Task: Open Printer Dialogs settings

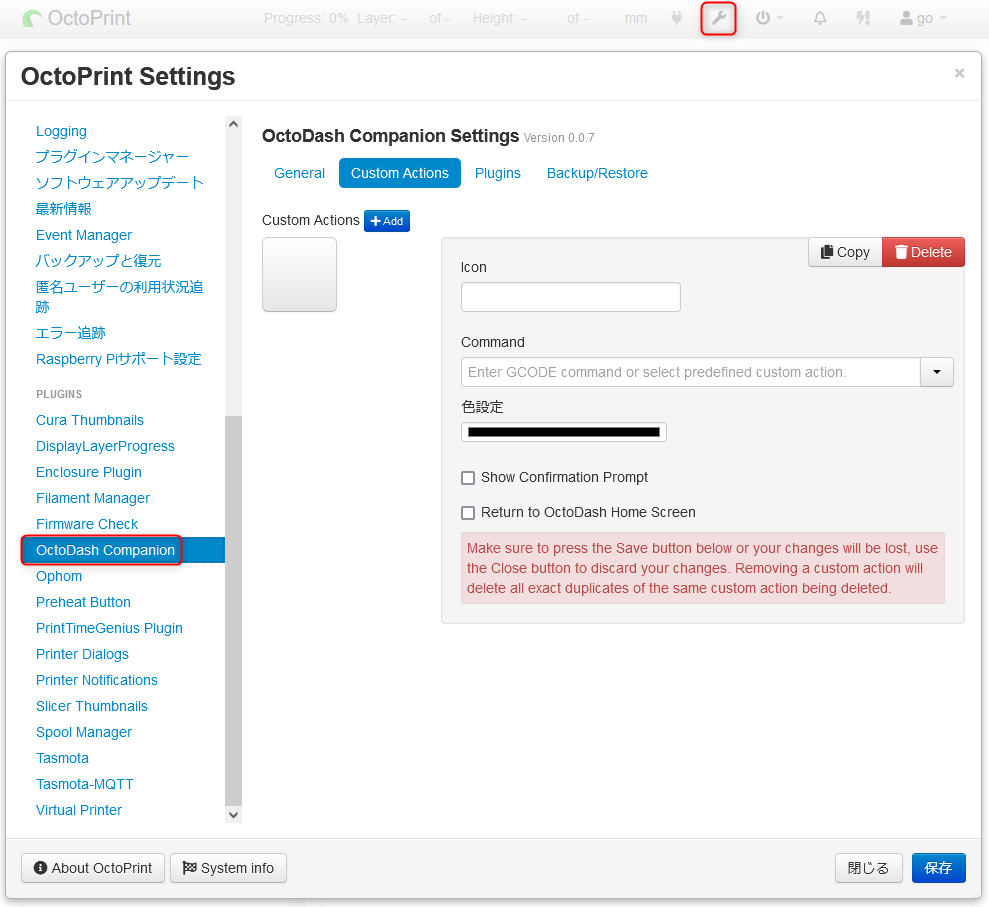Action: point(83,654)
